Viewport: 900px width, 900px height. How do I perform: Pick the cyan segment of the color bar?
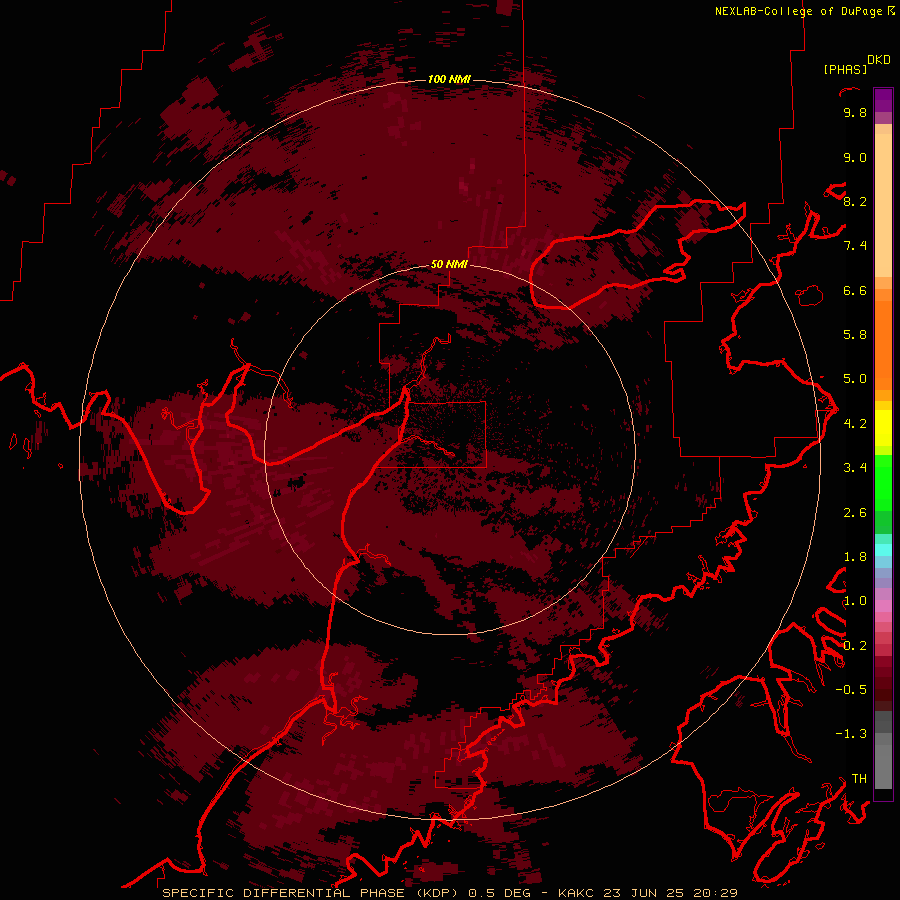click(883, 550)
